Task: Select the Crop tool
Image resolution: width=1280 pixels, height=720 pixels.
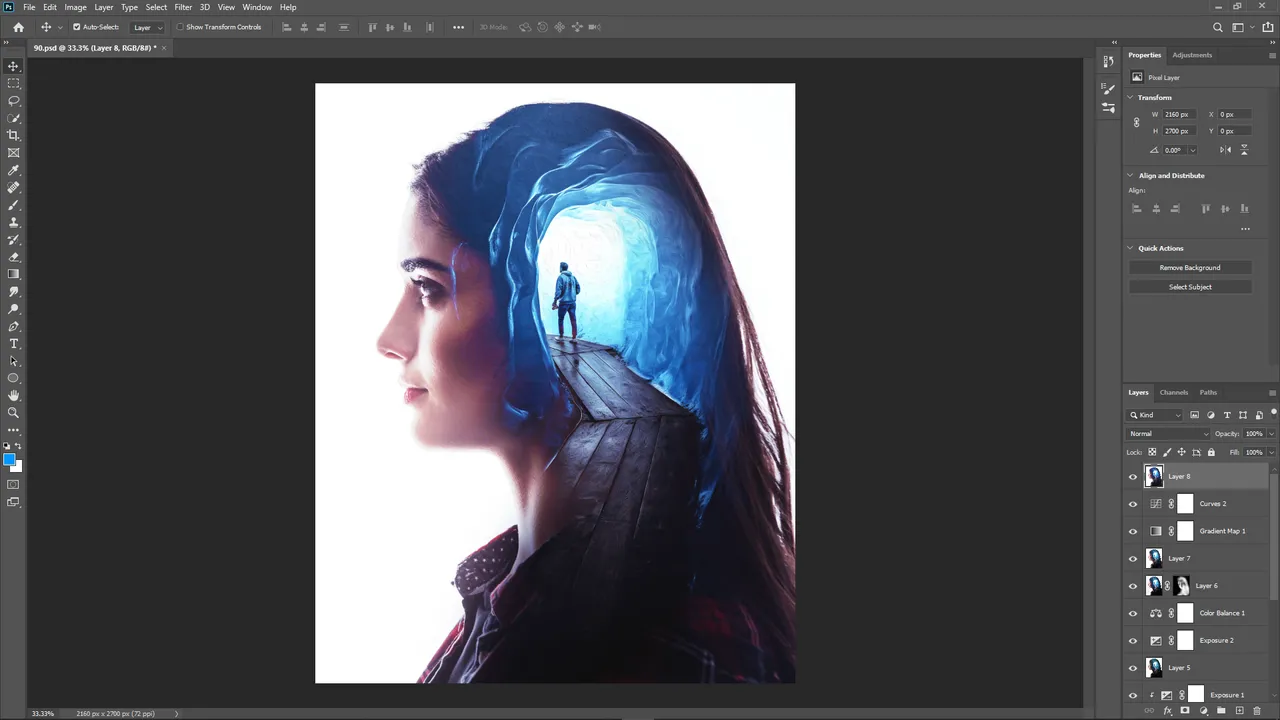Action: click(x=13, y=135)
